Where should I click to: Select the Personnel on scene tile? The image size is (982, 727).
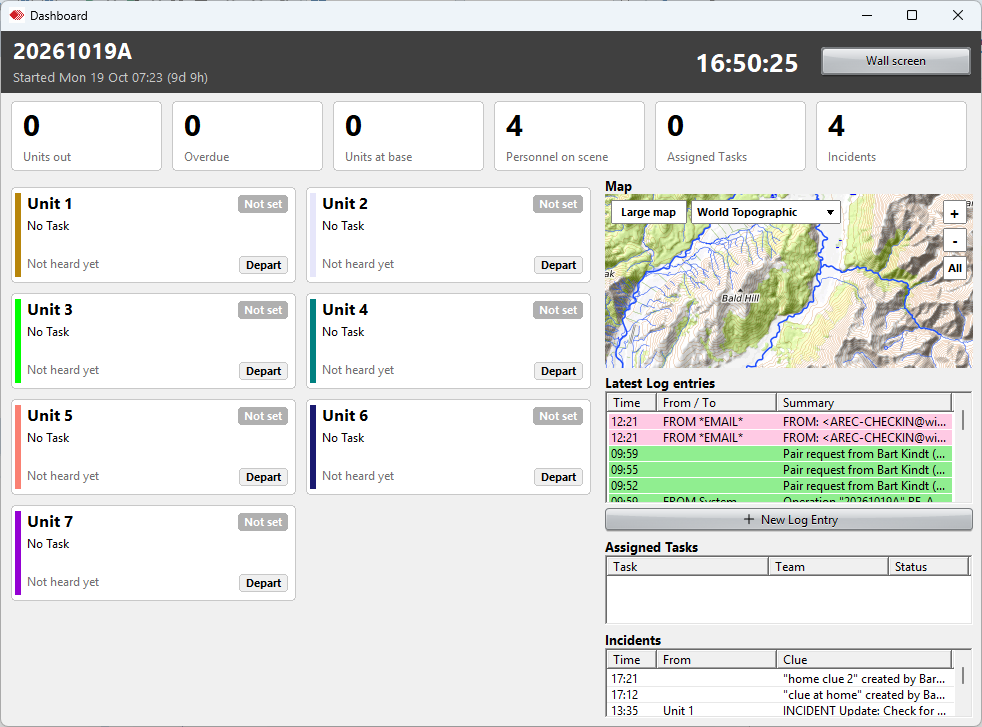(569, 136)
